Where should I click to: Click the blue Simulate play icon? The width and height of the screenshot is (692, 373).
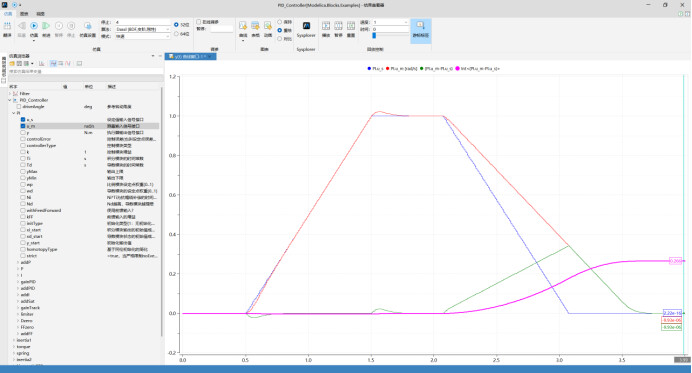click(34, 26)
